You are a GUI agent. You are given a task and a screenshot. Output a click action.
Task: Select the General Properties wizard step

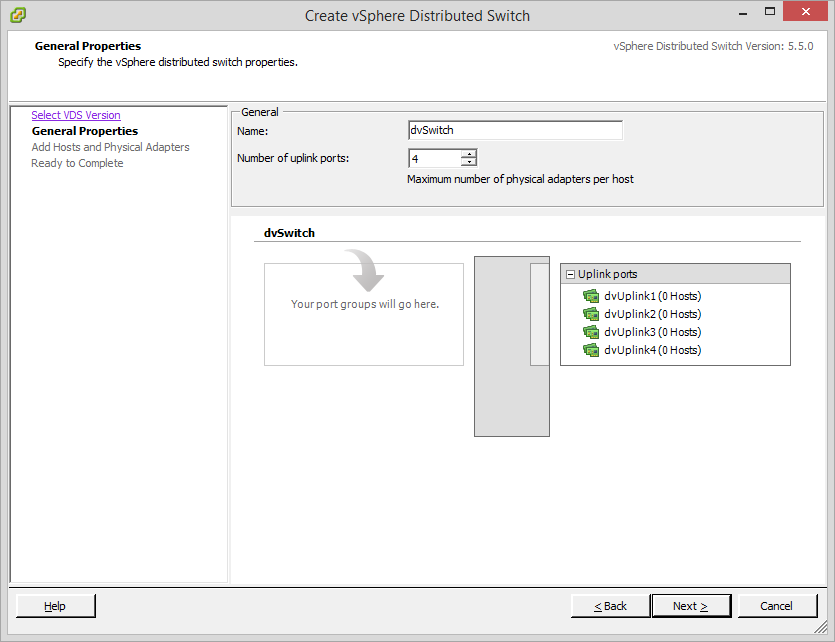point(85,131)
